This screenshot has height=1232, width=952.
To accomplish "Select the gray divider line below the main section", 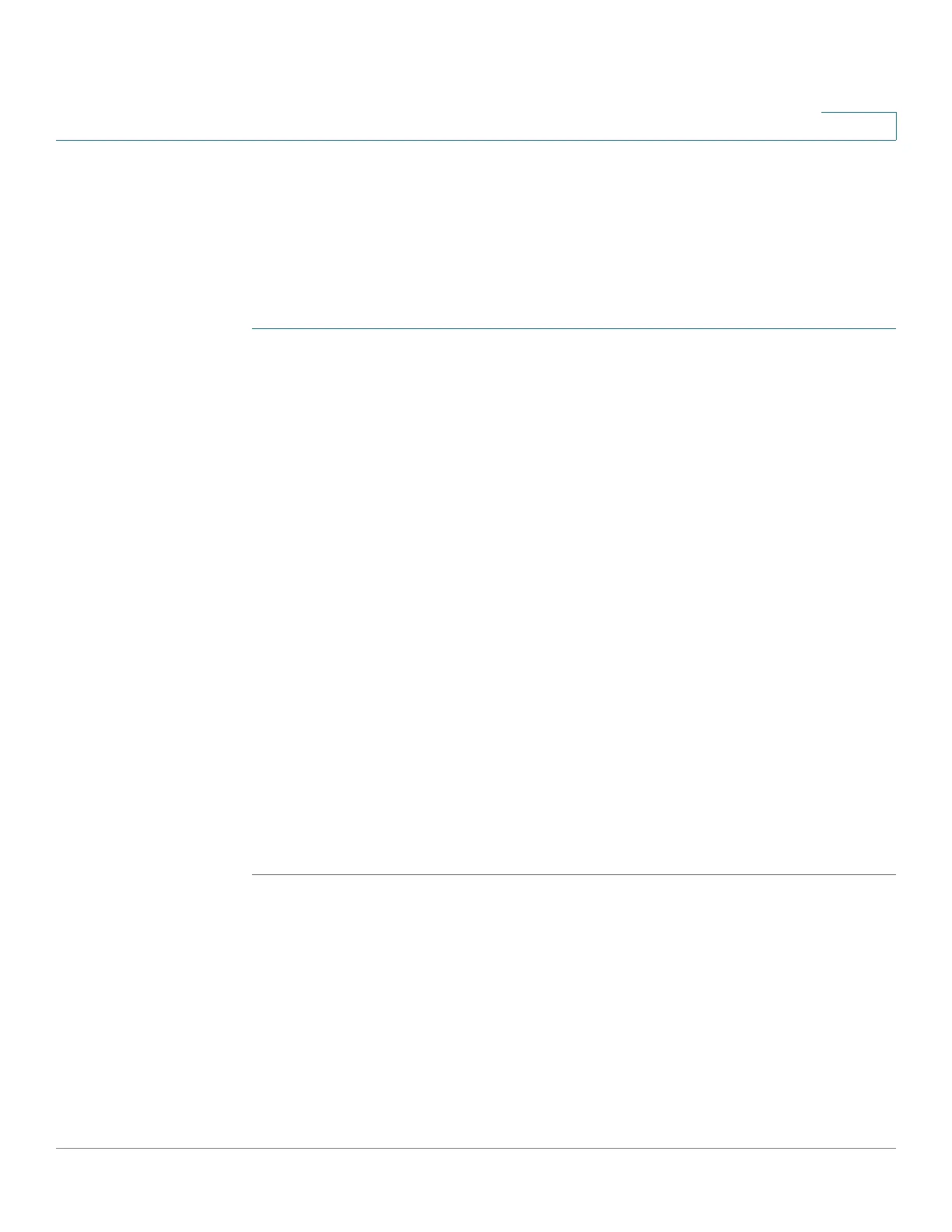I will tap(574, 875).
